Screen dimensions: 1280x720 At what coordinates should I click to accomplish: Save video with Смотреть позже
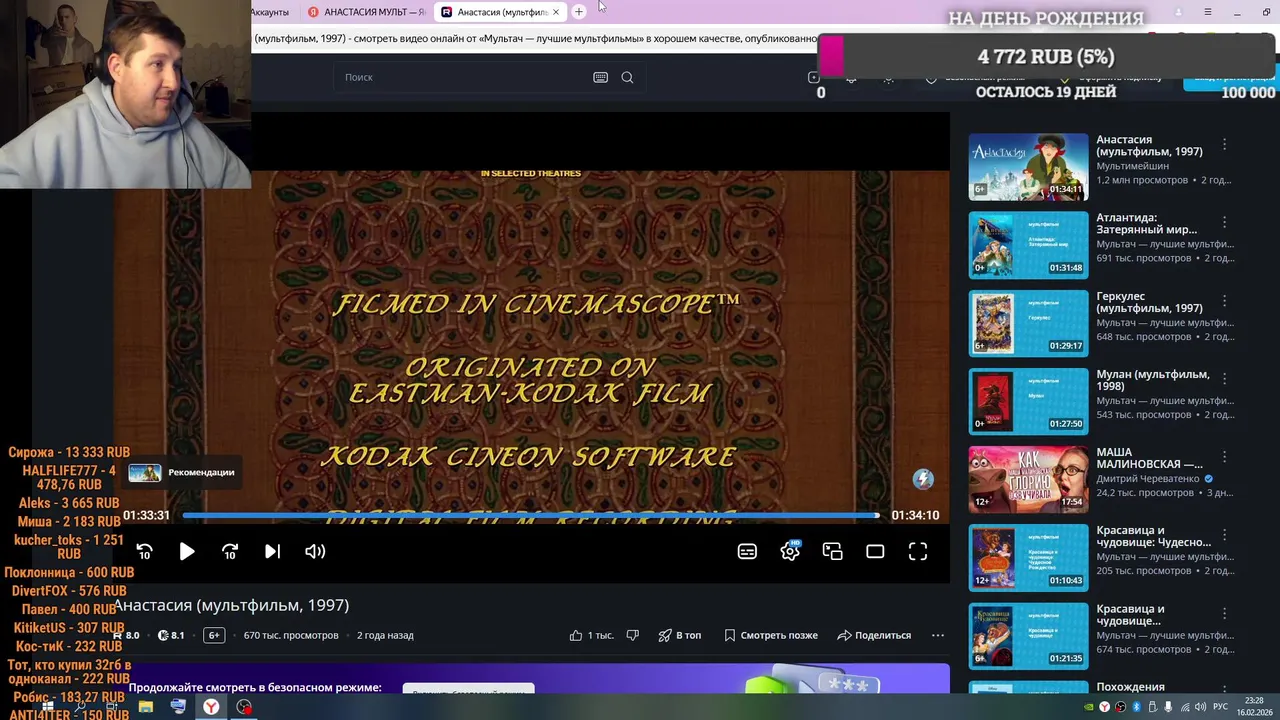tap(770, 635)
